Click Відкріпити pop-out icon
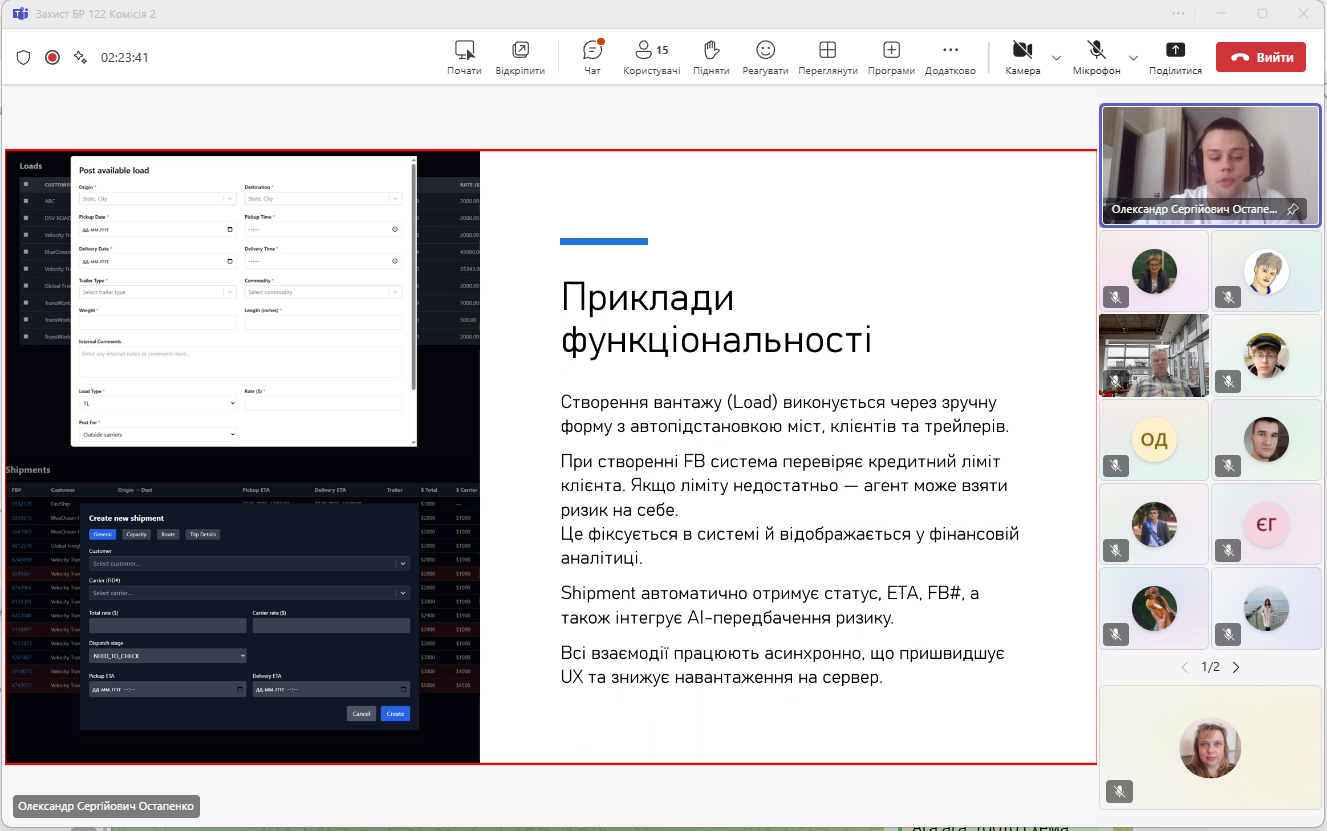The height and width of the screenshot is (831, 1327). click(x=520, y=56)
